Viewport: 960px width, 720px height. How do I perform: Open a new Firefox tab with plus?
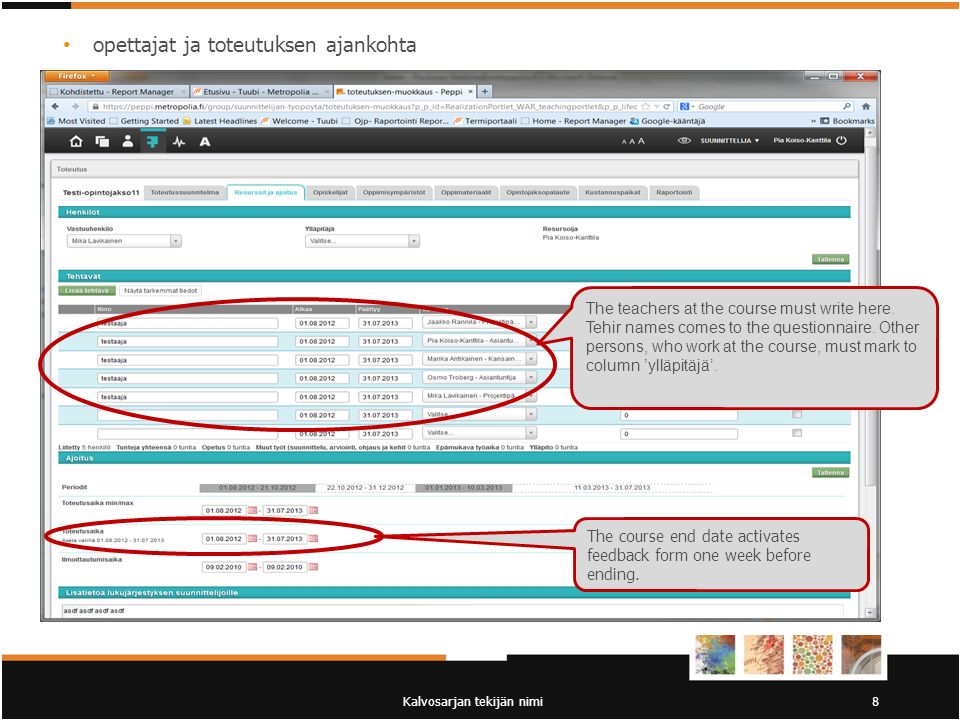[x=484, y=91]
